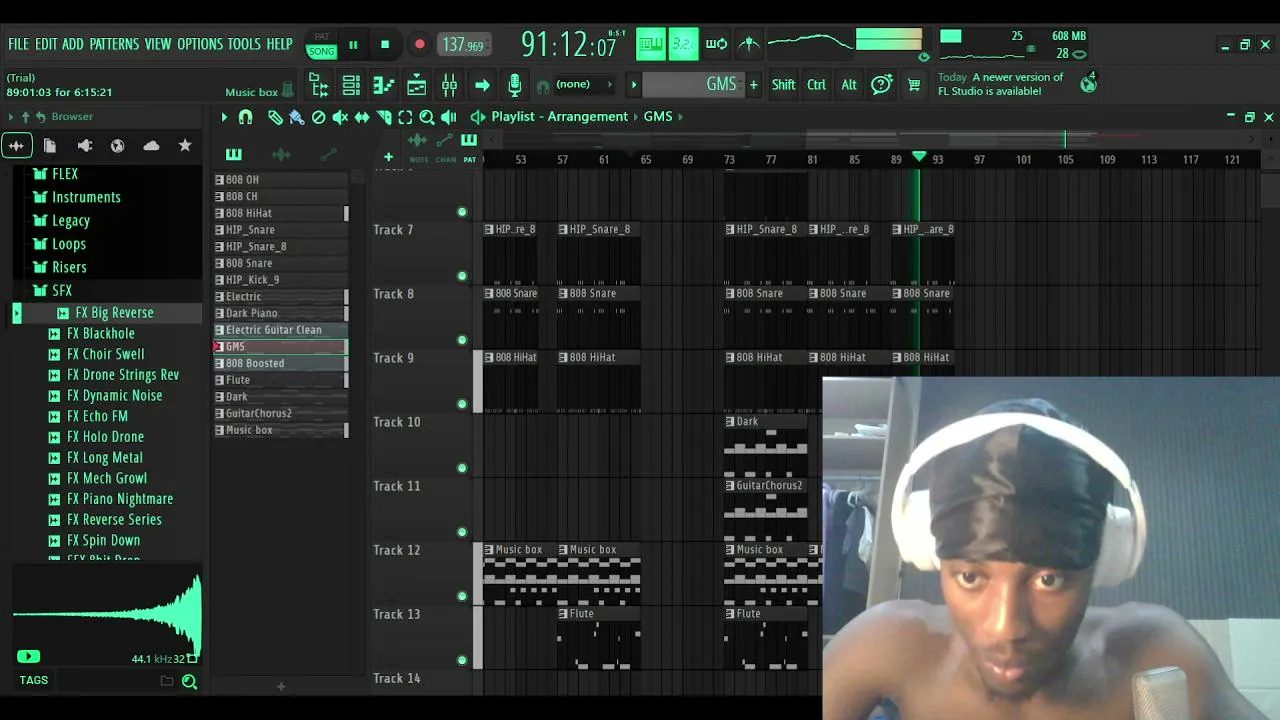1280x720 pixels.
Task: Mute Track 7 with its green dot
Action: coord(462,276)
